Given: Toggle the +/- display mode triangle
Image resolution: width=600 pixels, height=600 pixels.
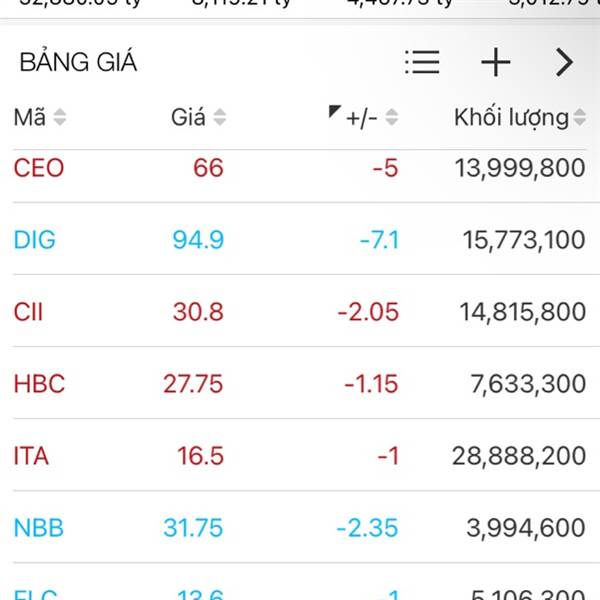Looking at the screenshot, I should pos(334,111).
